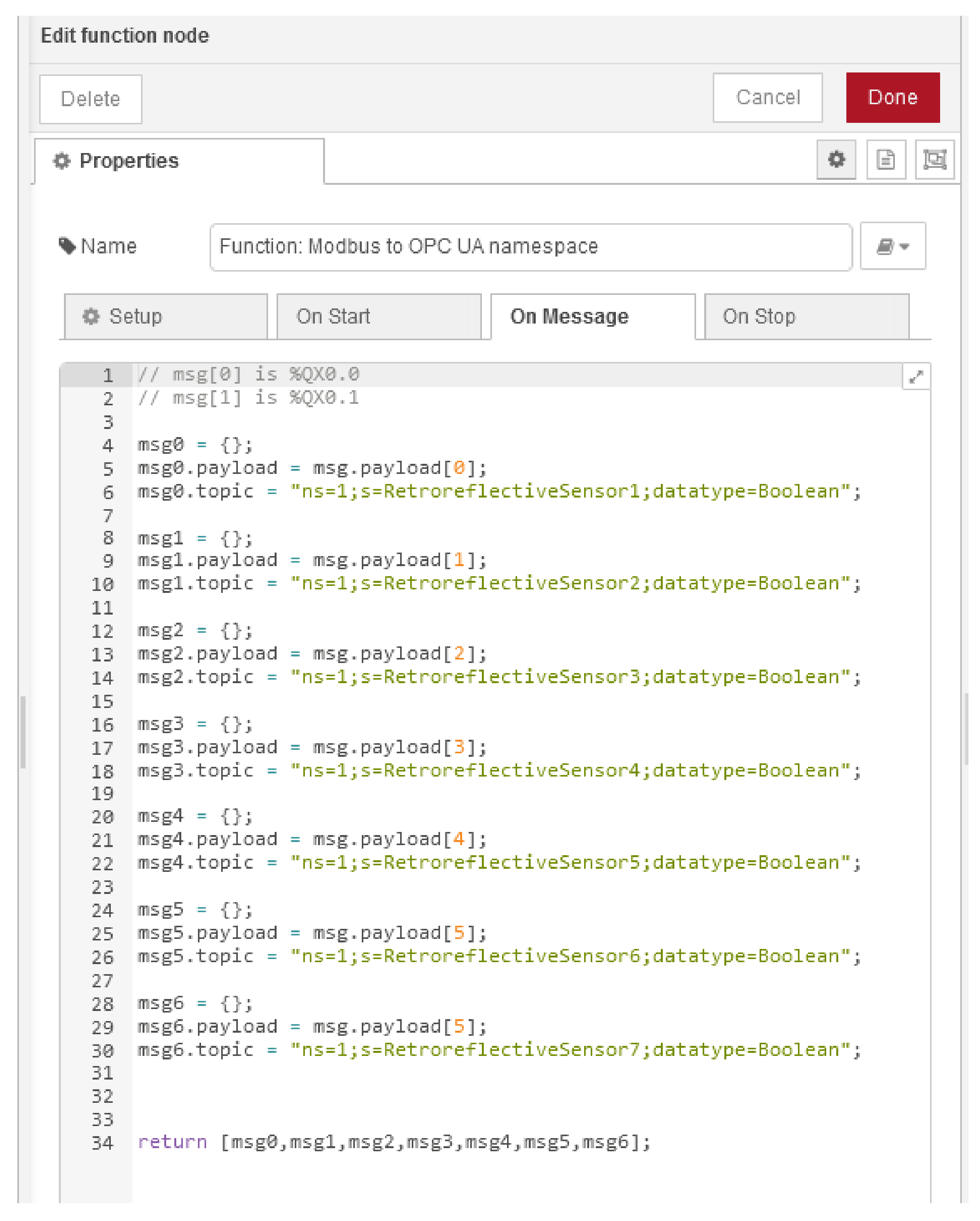Click line number 1 in gutter
This screenshot has height=1221, width=980.
pos(108,376)
